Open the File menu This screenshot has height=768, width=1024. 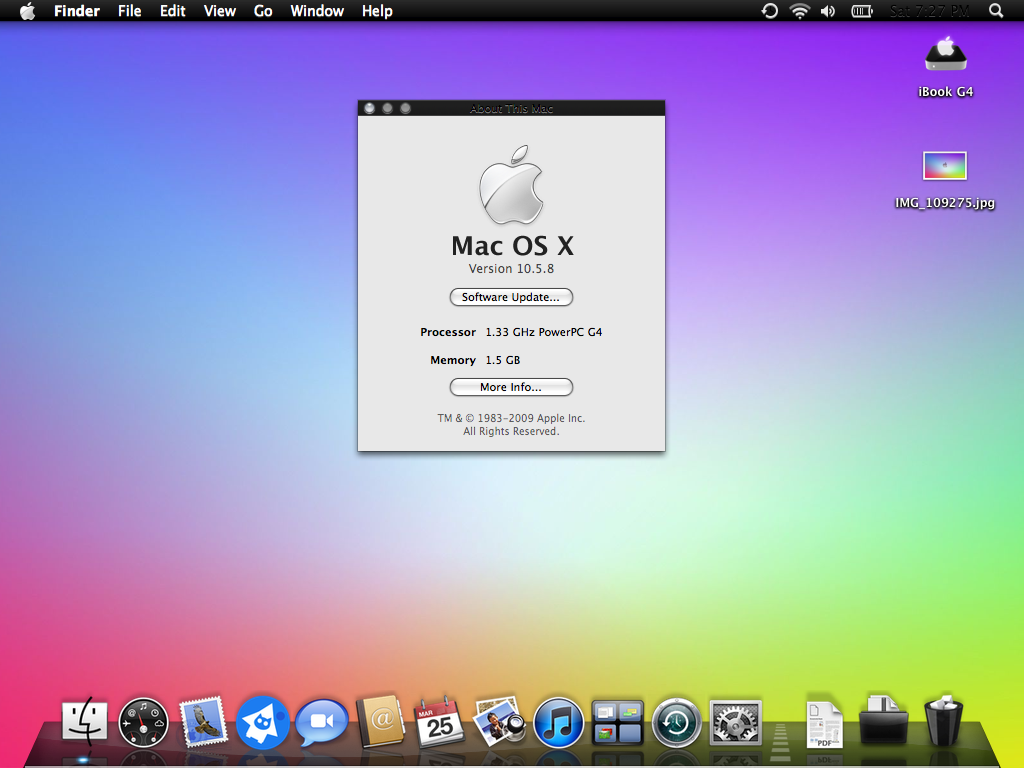pyautogui.click(x=129, y=11)
